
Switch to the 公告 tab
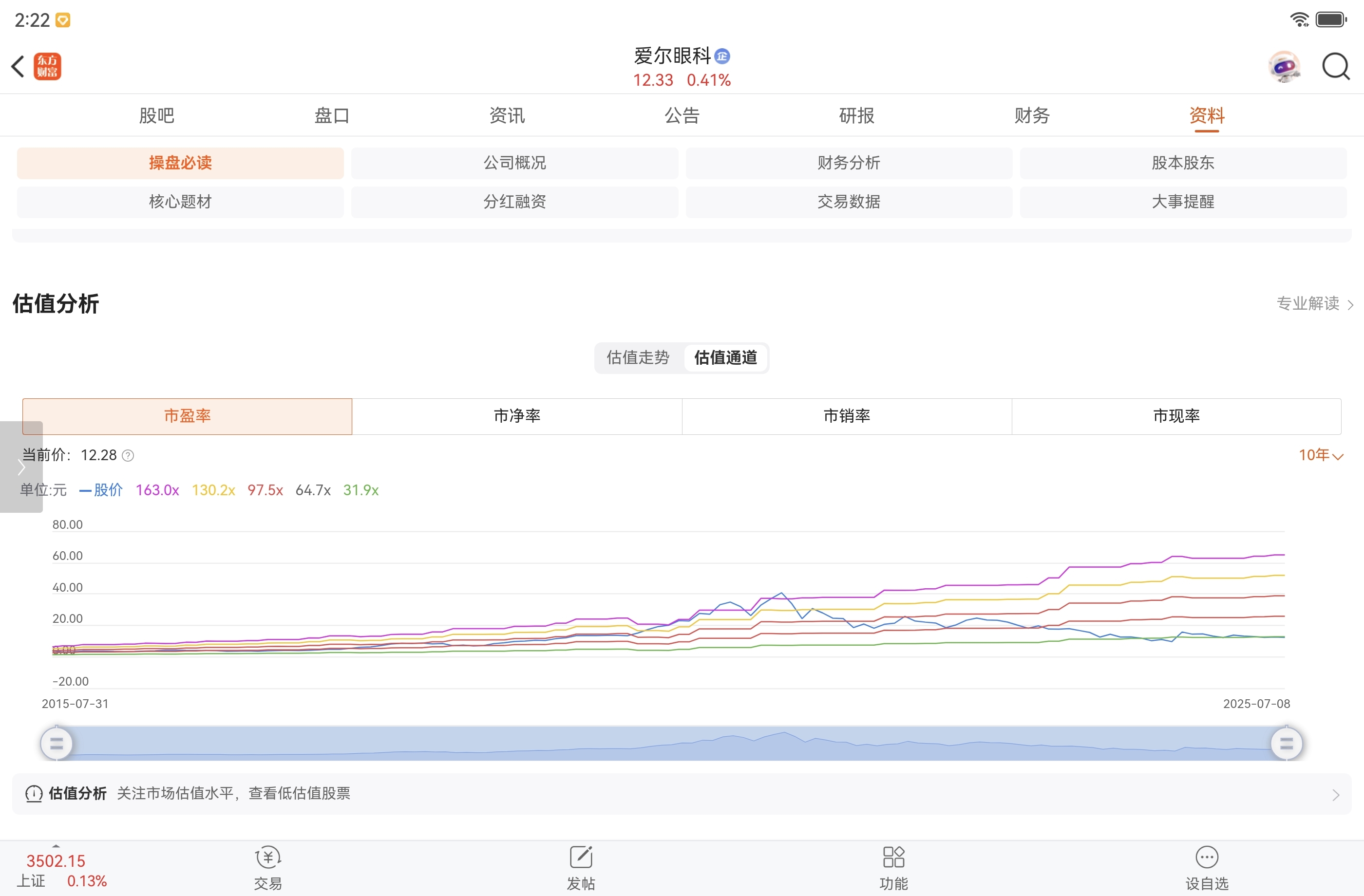coord(682,115)
